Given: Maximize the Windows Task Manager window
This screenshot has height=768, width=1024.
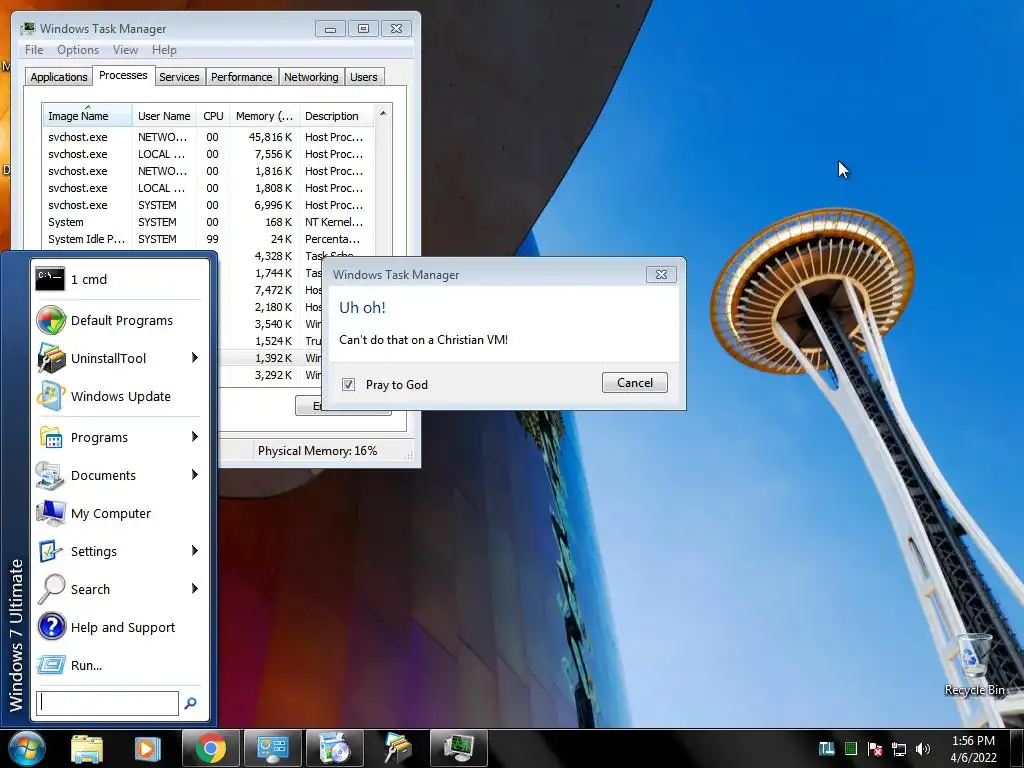Looking at the screenshot, I should pyautogui.click(x=363, y=29).
